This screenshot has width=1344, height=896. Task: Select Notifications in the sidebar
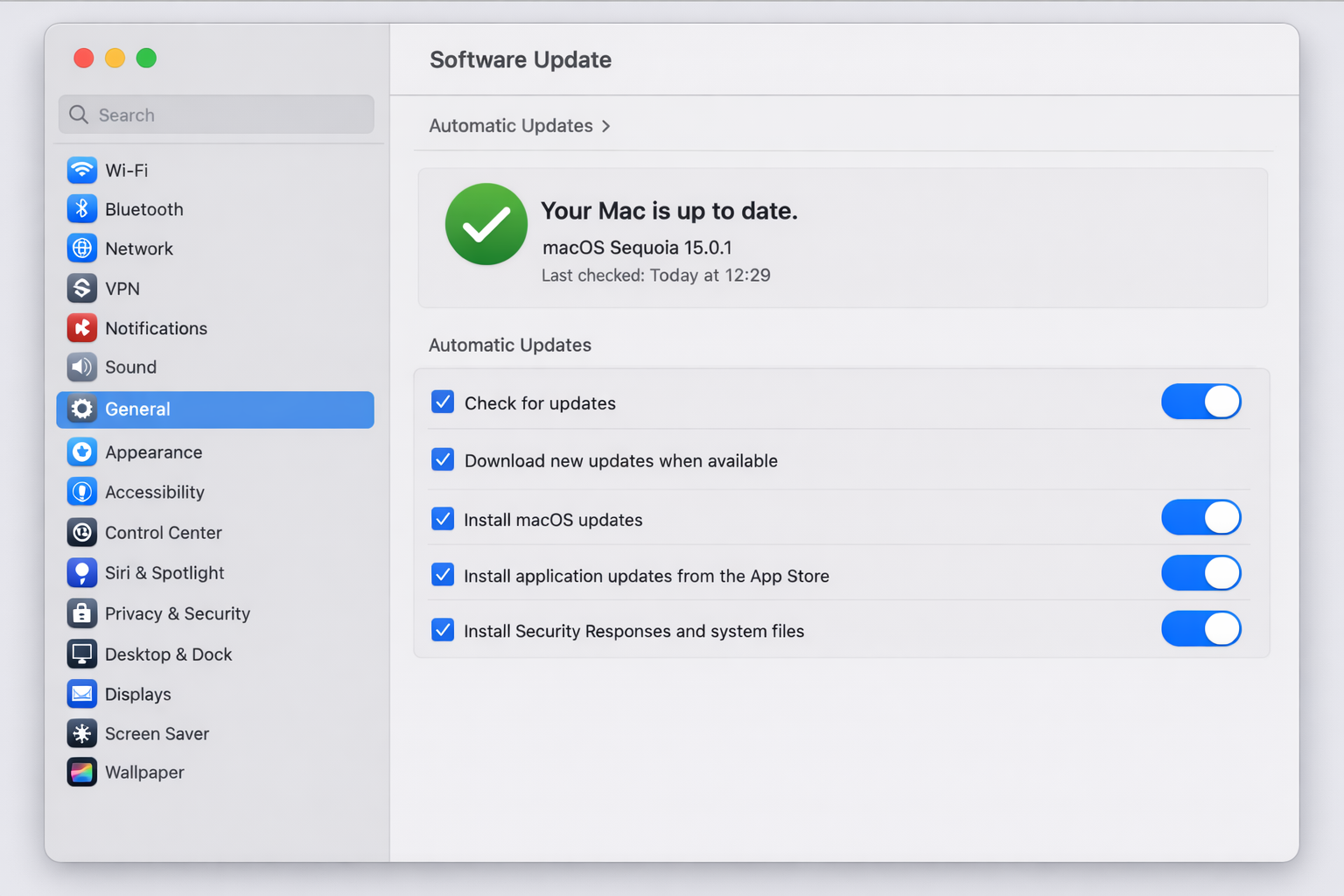[215, 328]
